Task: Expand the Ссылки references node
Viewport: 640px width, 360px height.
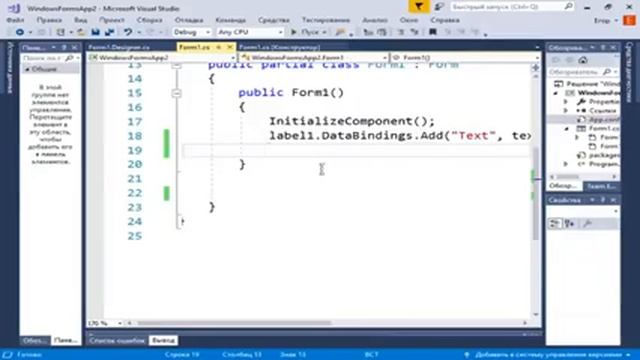Action: 566,110
